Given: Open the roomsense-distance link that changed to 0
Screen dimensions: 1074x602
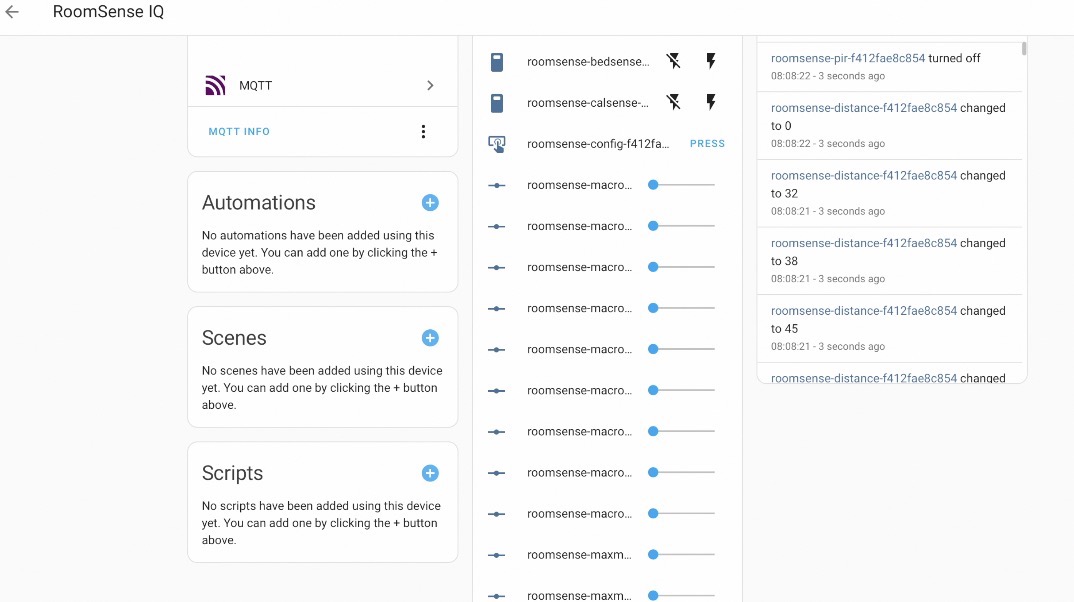Looking at the screenshot, I should point(864,108).
